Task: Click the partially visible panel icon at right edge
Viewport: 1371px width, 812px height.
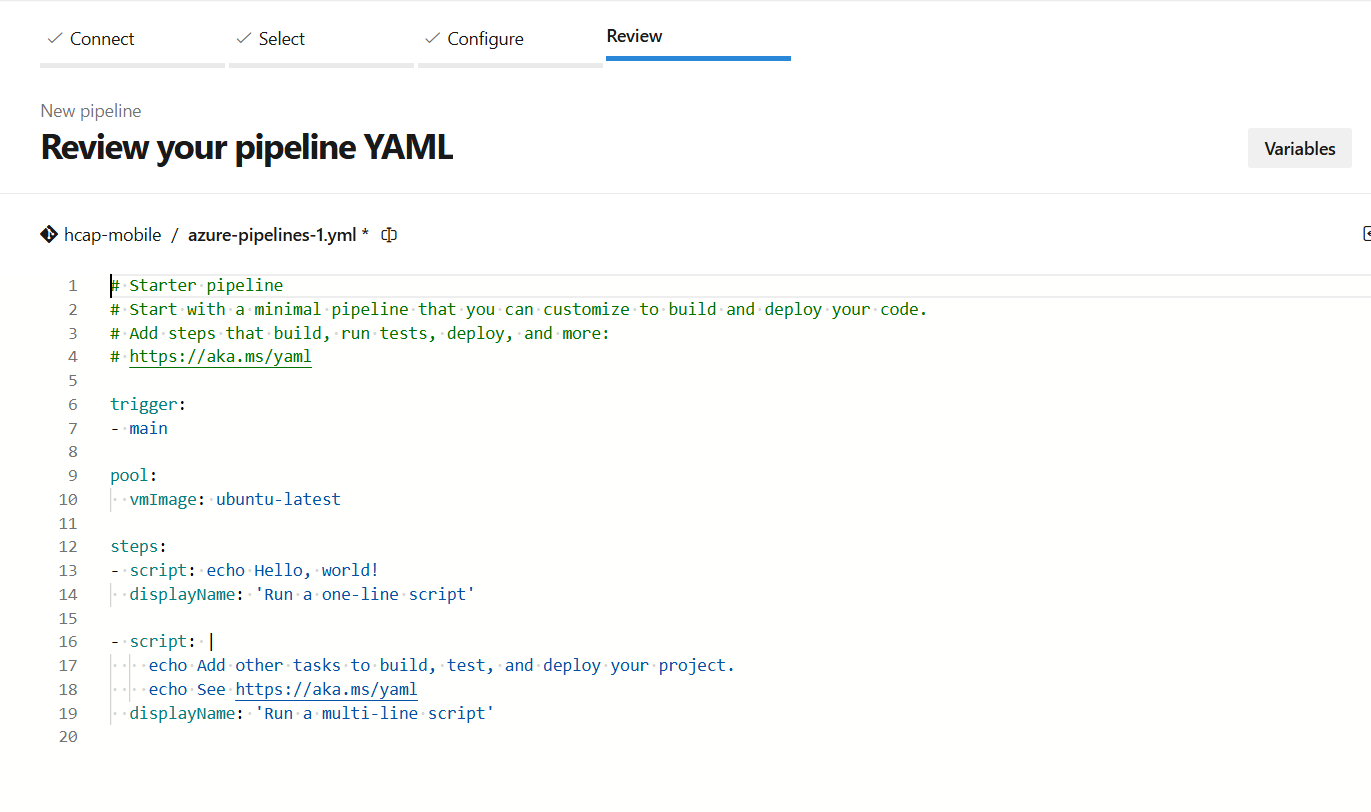Action: tap(1366, 234)
